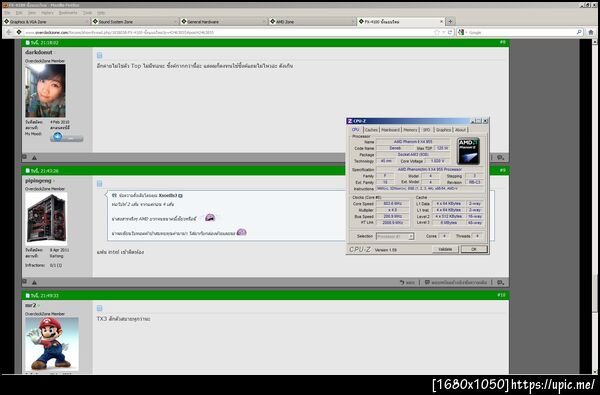Open the Mainboard tab in CPU-Z
Screen dimensions: 600x395
390,130
